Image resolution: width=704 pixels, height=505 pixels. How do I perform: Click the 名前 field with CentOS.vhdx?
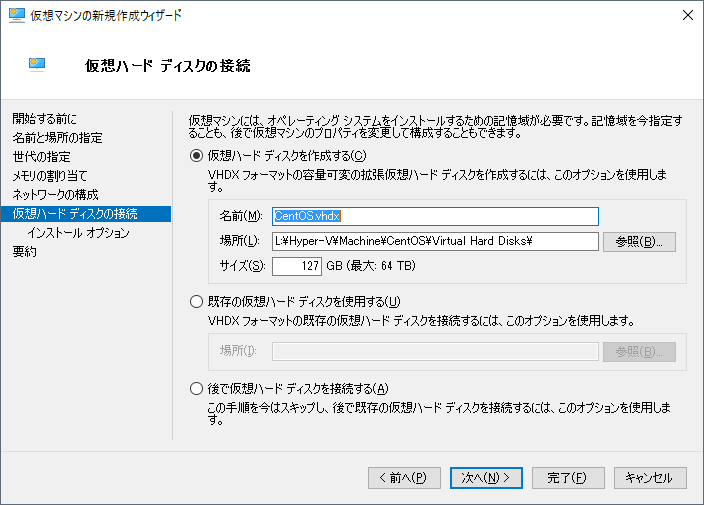435,216
